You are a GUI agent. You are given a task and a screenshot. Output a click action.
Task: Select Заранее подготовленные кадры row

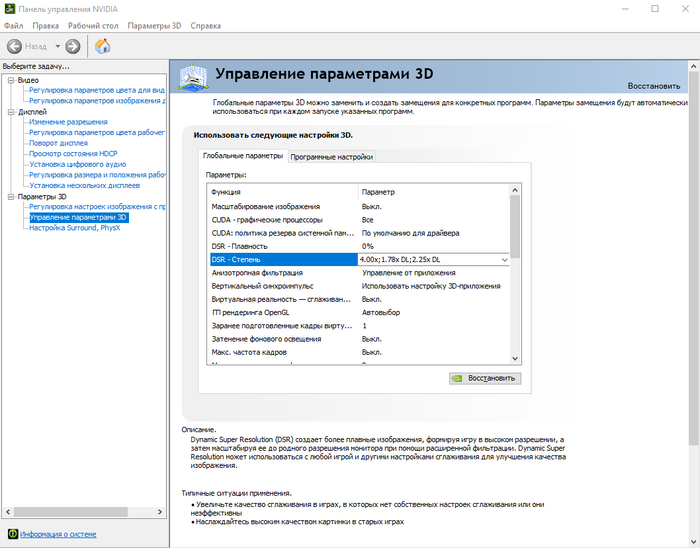pyautogui.click(x=359, y=326)
